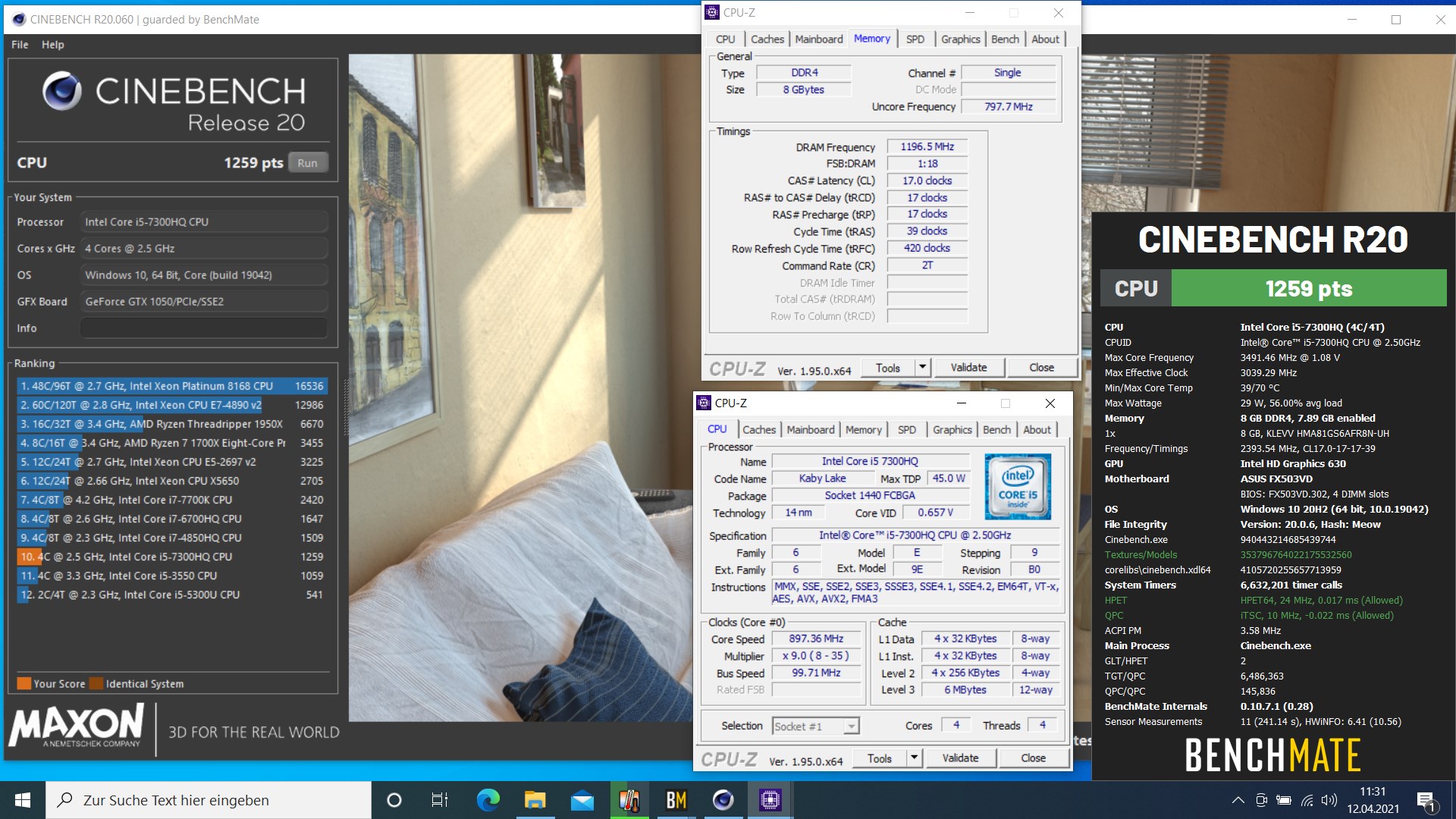Click the taskbar clock showing 11:31

point(1373,800)
